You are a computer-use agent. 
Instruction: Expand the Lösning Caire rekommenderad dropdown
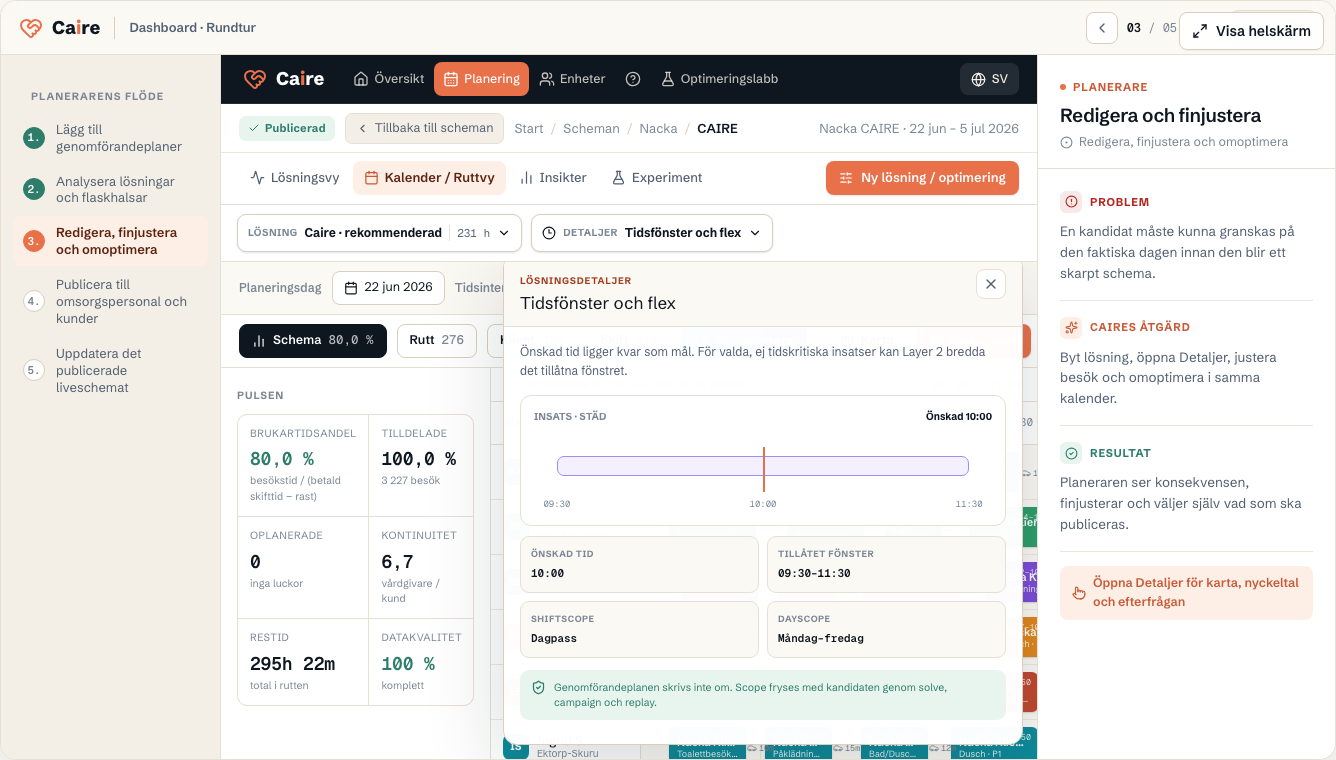pos(379,233)
